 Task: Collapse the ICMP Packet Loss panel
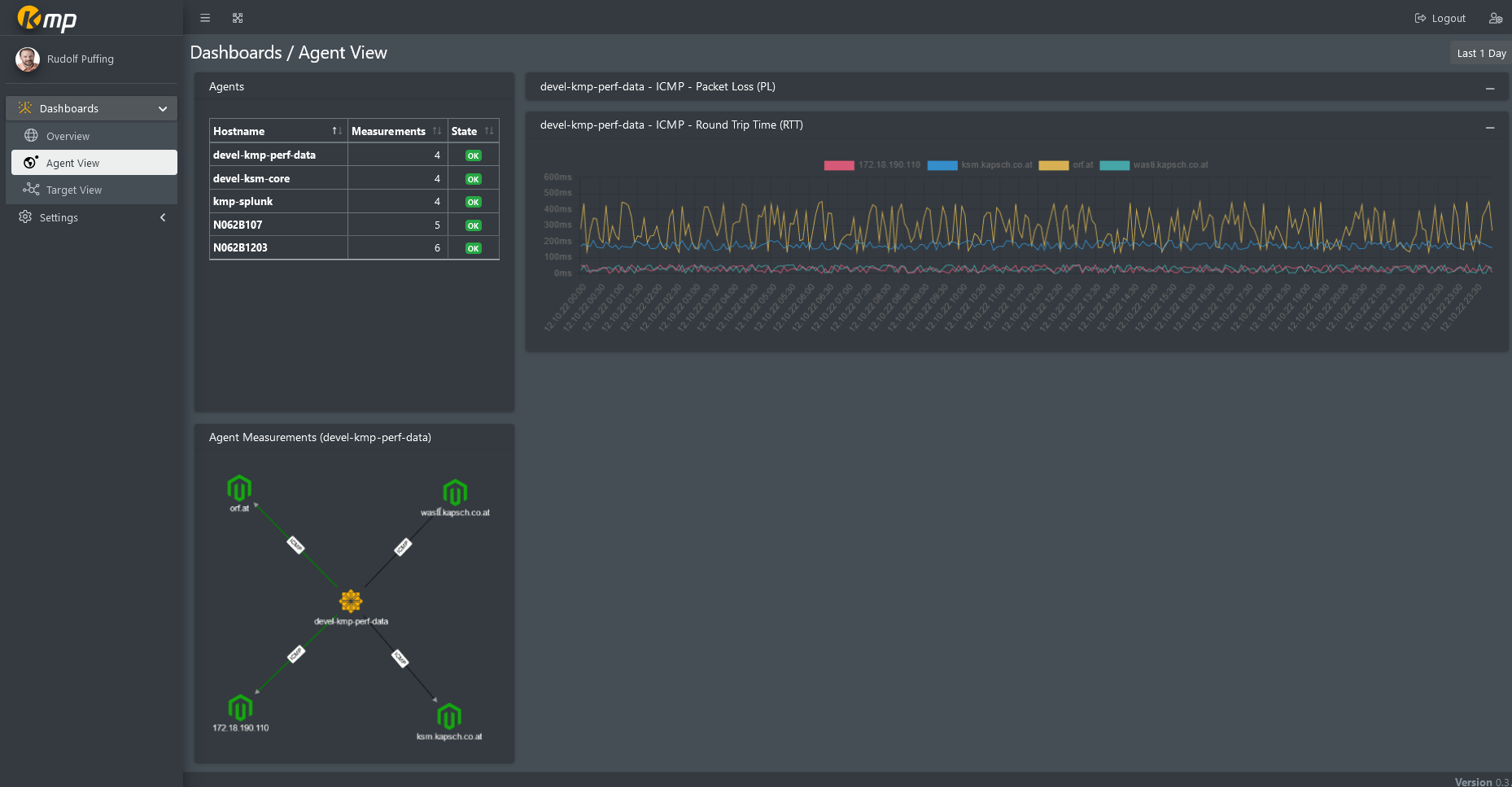click(x=1490, y=88)
